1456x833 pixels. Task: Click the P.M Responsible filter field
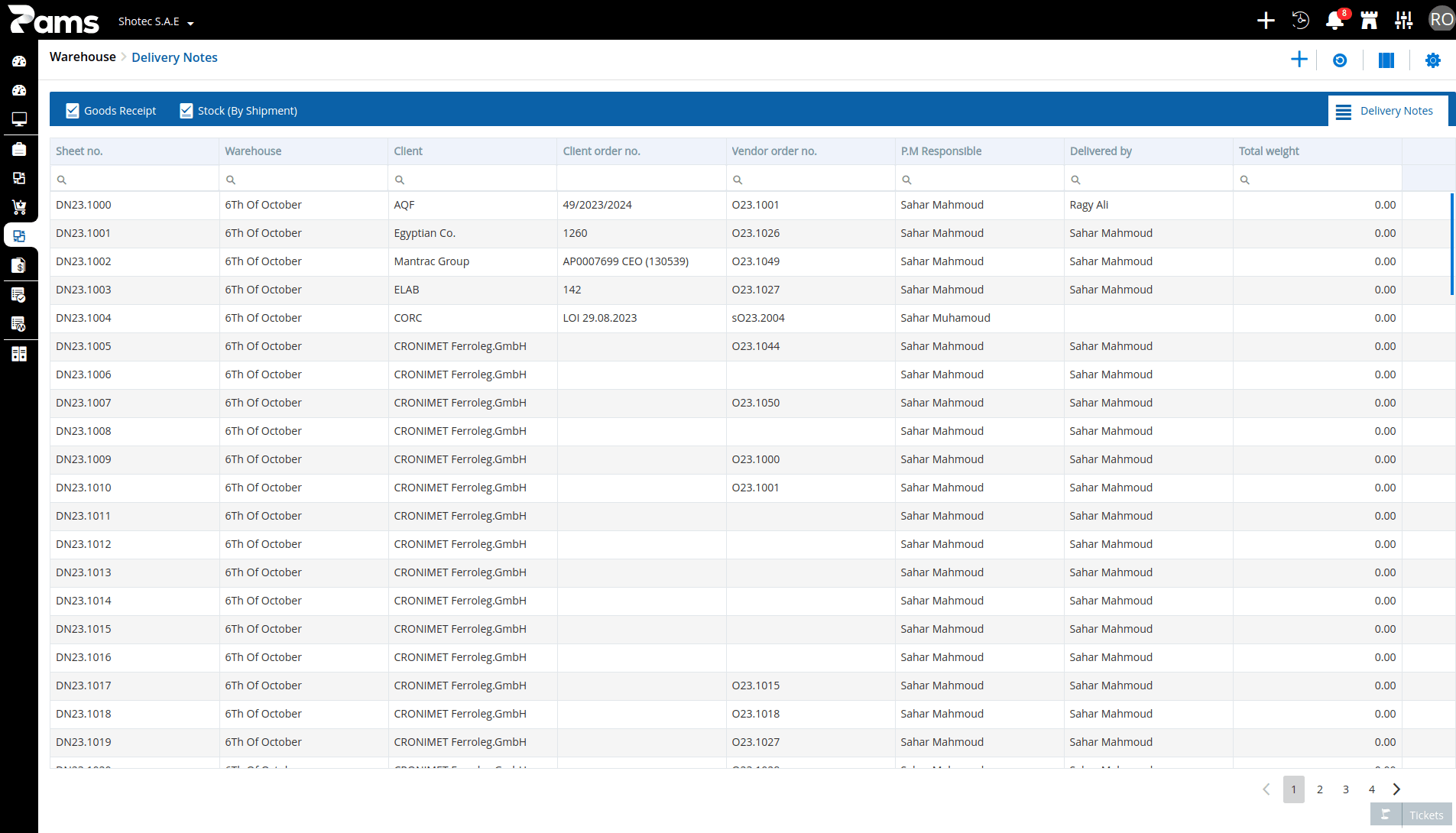tap(979, 179)
